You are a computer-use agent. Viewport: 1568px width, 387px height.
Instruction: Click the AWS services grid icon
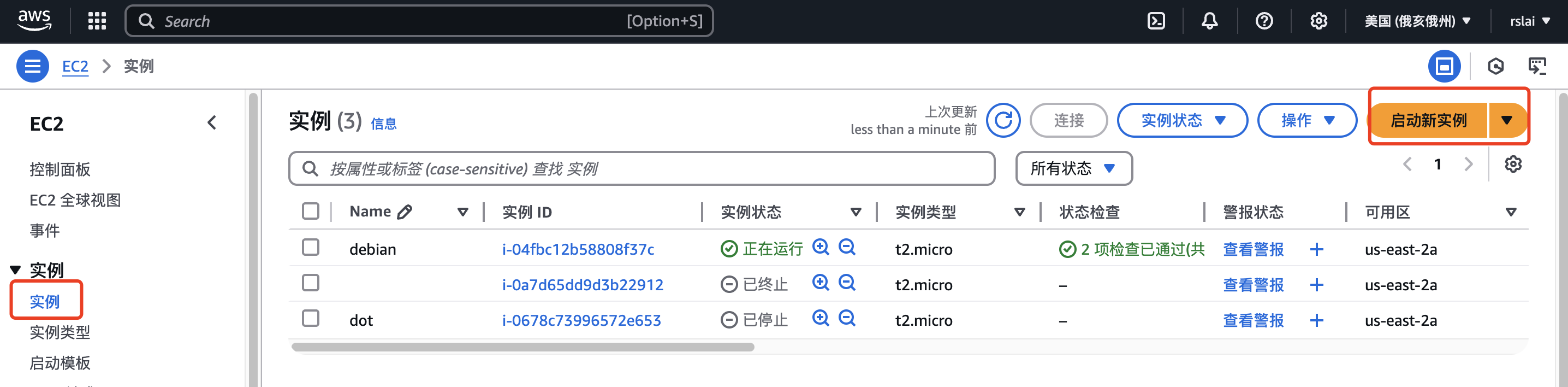point(97,21)
